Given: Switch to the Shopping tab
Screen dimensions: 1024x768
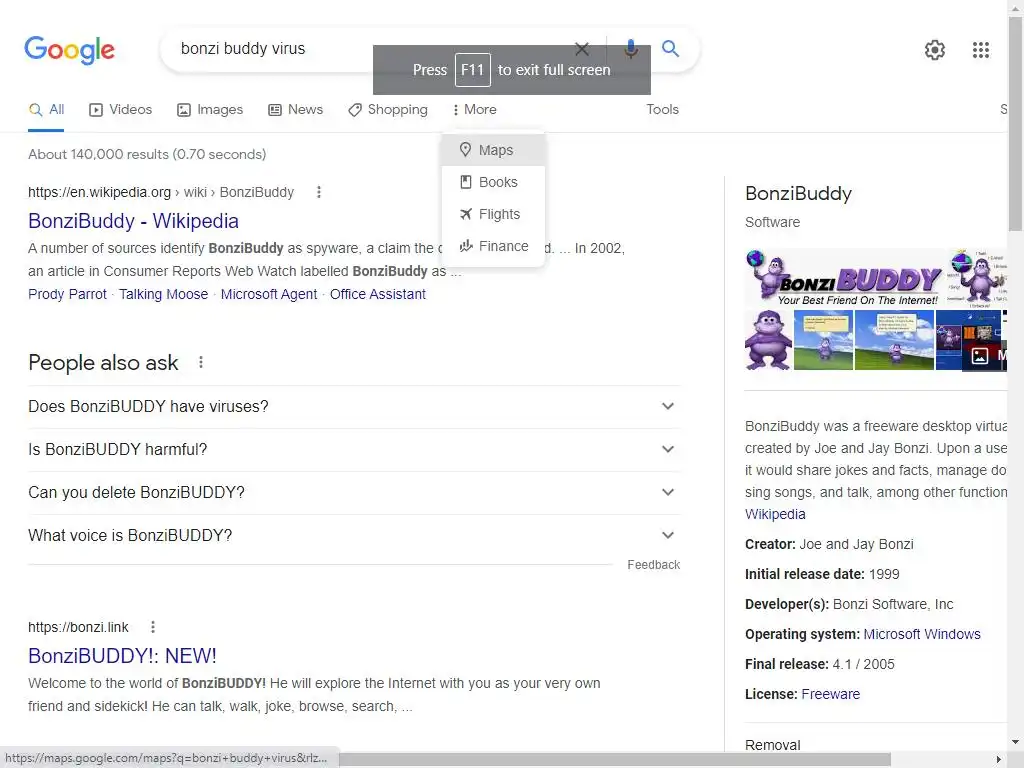Looking at the screenshot, I should [388, 110].
